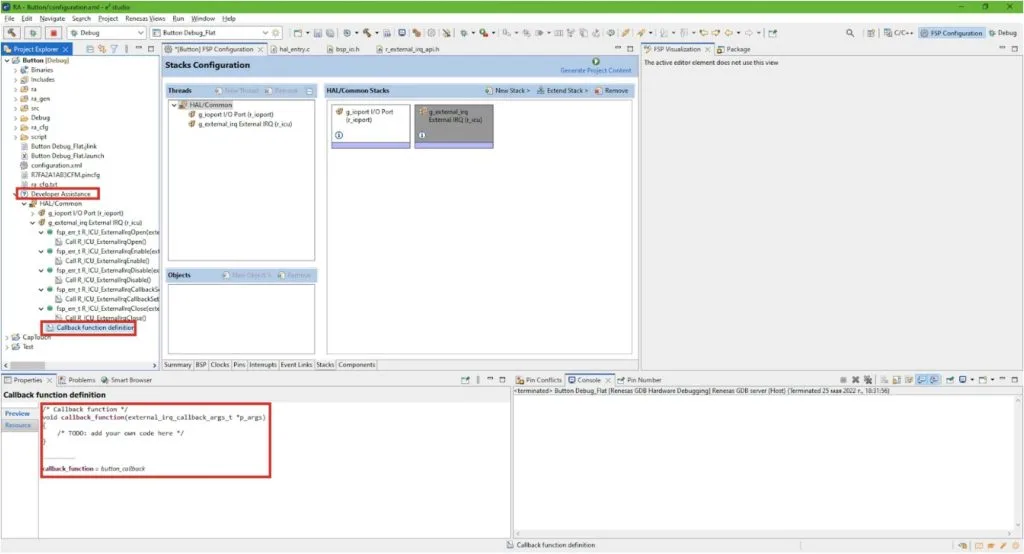Click filter funnel icon in Project Explorer
The width and height of the screenshot is (1024, 554).
(x=114, y=49)
